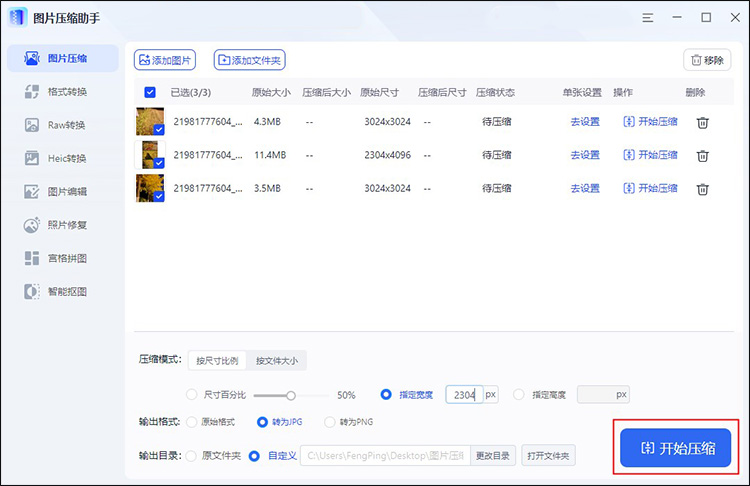The height and width of the screenshot is (486, 750).
Task: Click 添加文件夹 button
Action: tap(250, 60)
